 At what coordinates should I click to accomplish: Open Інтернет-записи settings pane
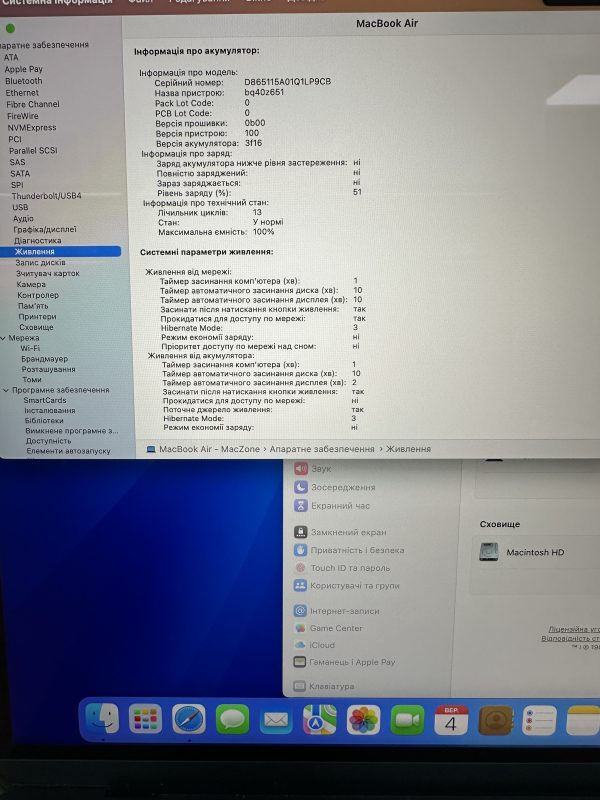click(337, 611)
